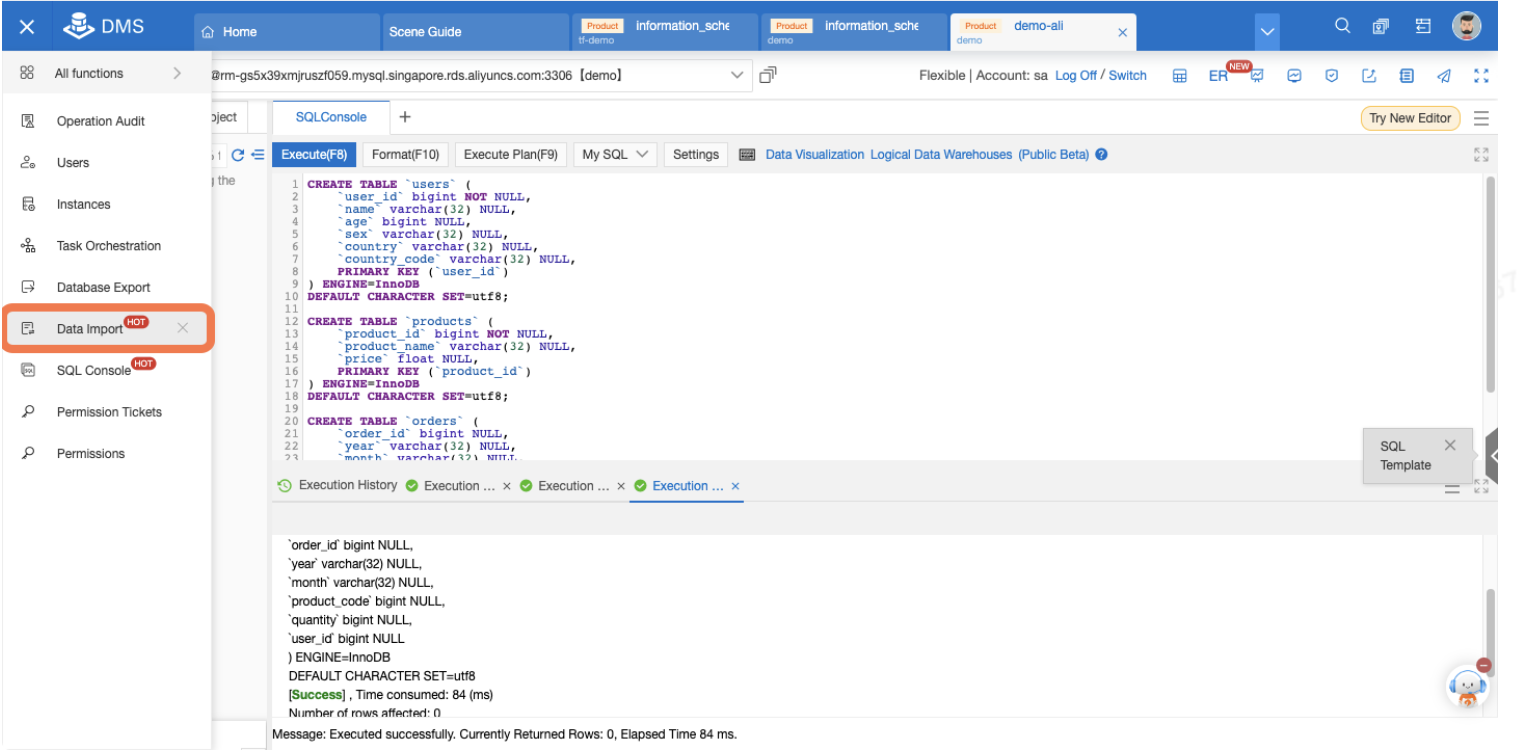Expand the All functions menu arrow
This screenshot has height=756, width=1518.
point(177,72)
